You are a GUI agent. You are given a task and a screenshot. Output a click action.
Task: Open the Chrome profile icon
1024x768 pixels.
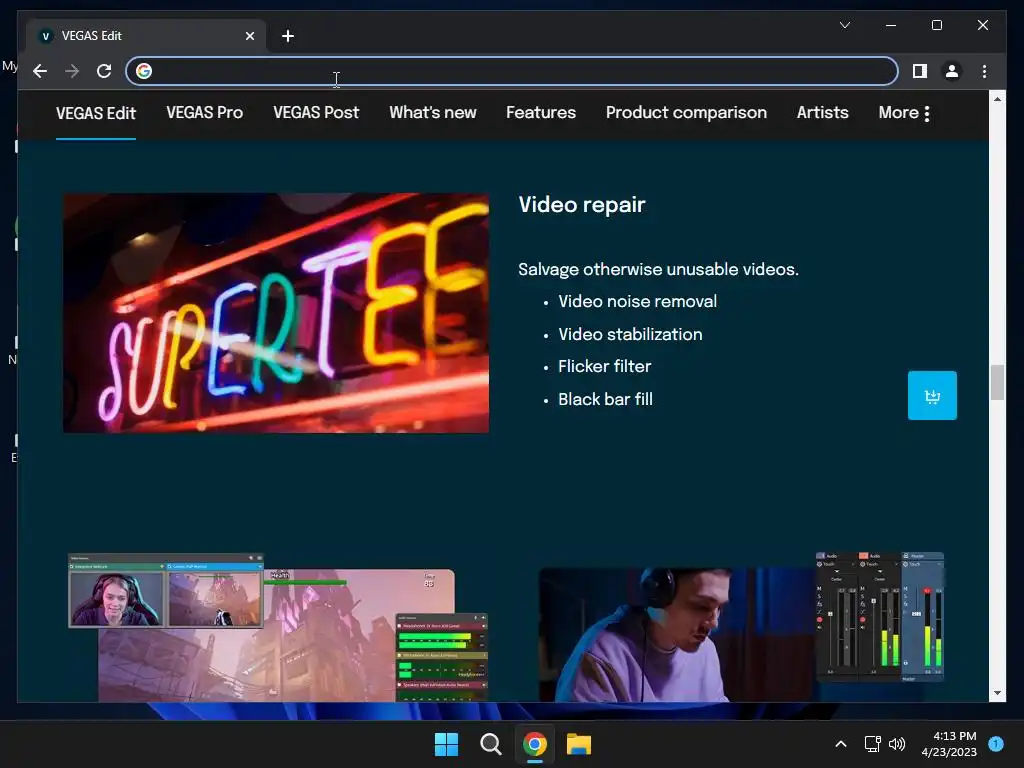[952, 71]
